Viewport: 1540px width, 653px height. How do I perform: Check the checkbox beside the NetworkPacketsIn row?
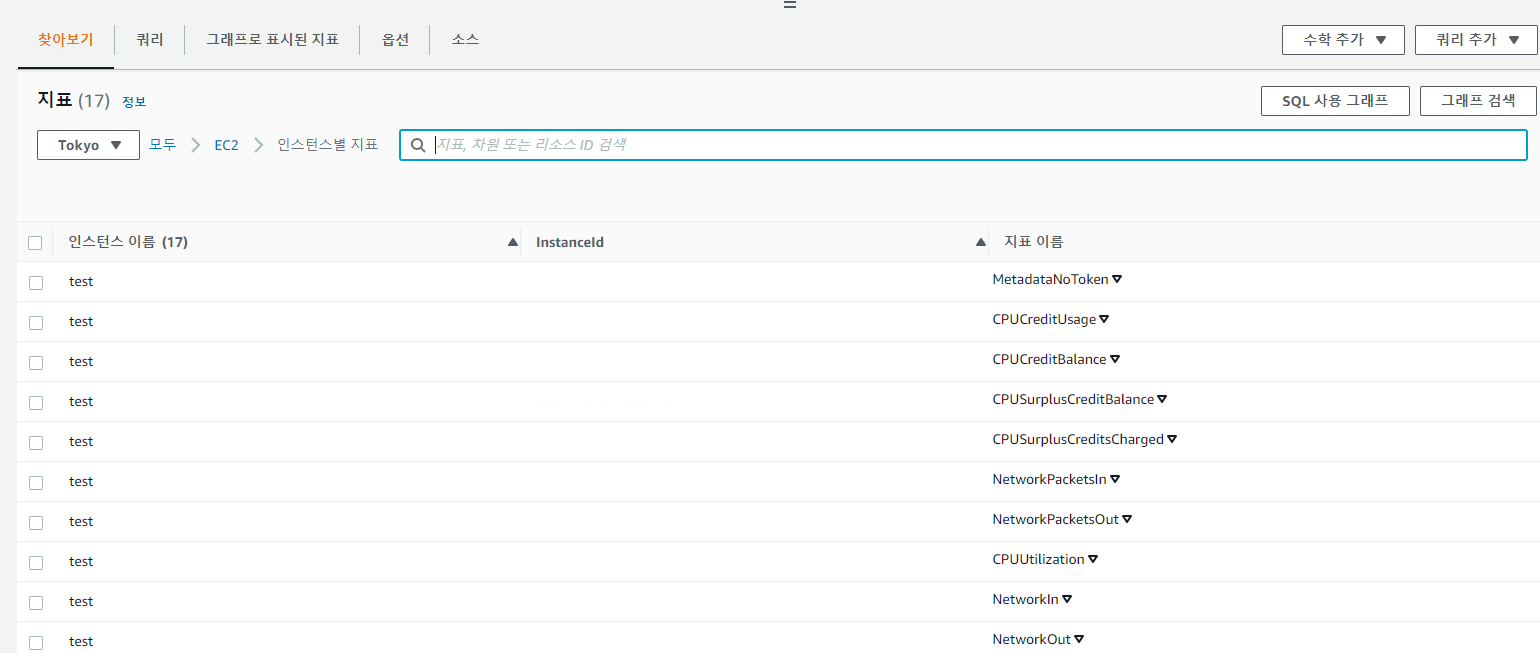(36, 482)
